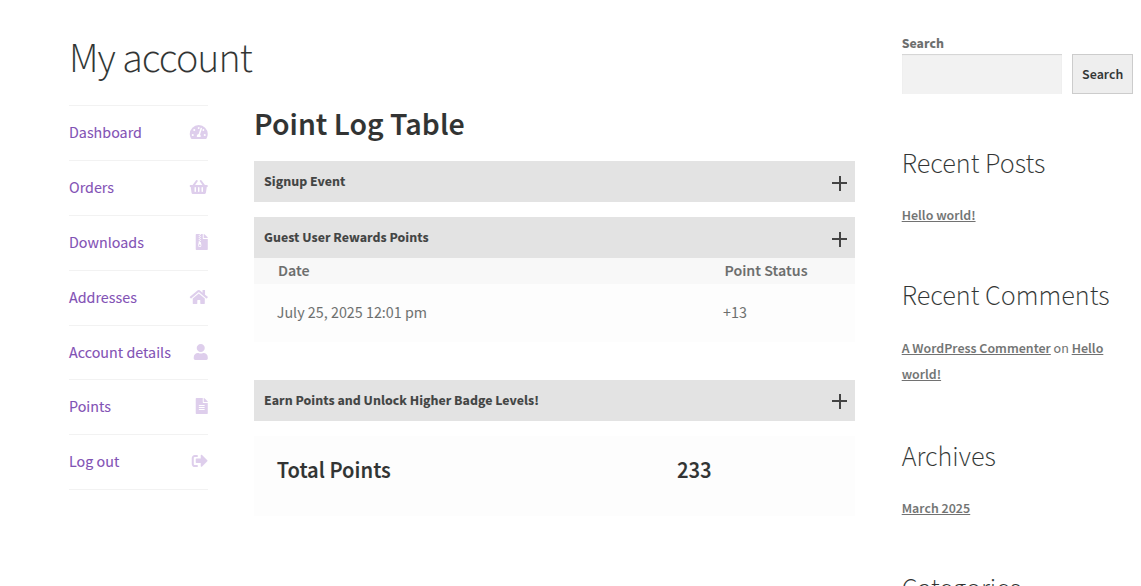The width and height of the screenshot is (1141, 586).
Task: Click the Addresses home icon
Action: pyautogui.click(x=200, y=297)
